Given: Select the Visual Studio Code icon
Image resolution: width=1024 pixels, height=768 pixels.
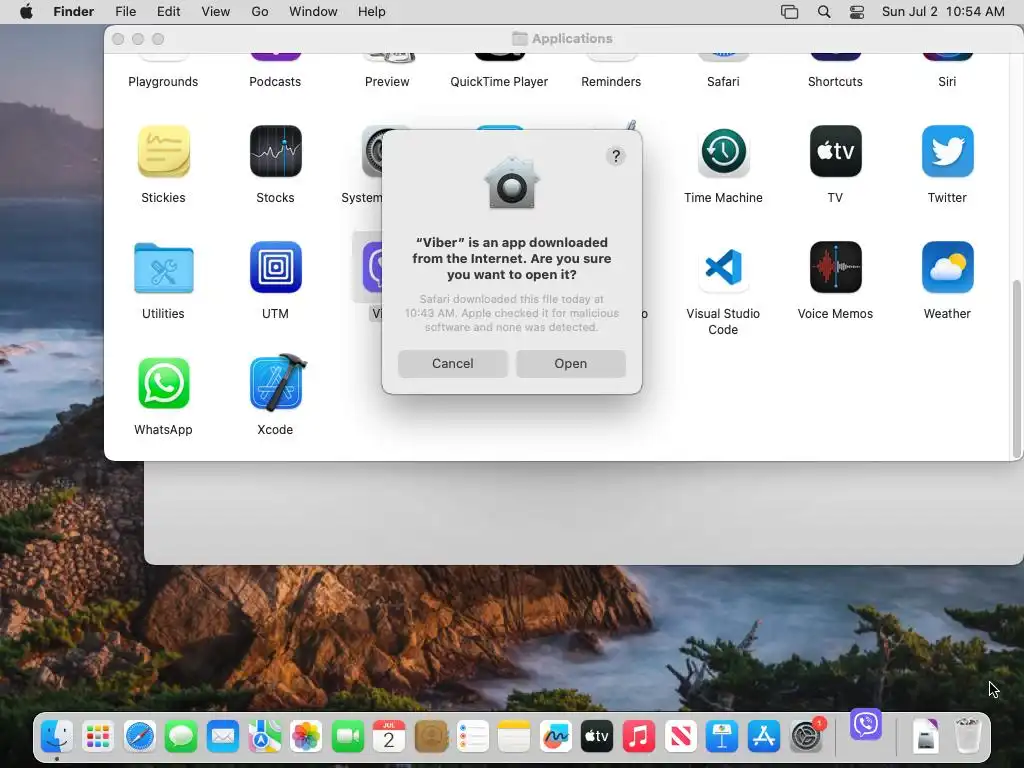Looking at the screenshot, I should click(723, 267).
